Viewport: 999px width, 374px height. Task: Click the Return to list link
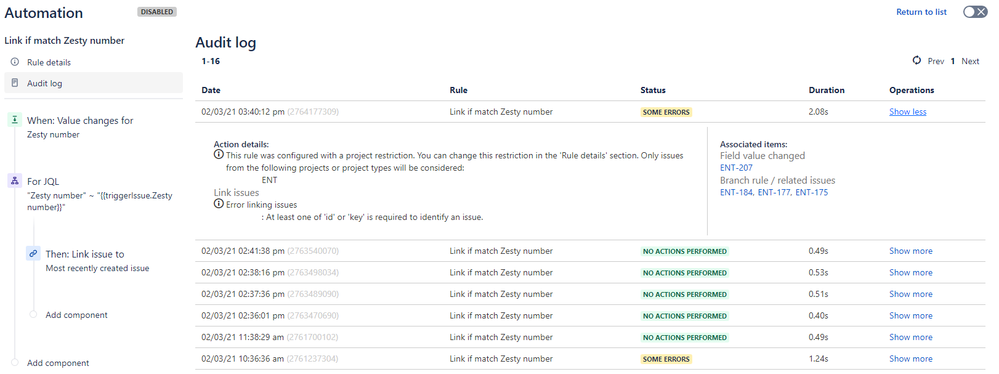921,12
